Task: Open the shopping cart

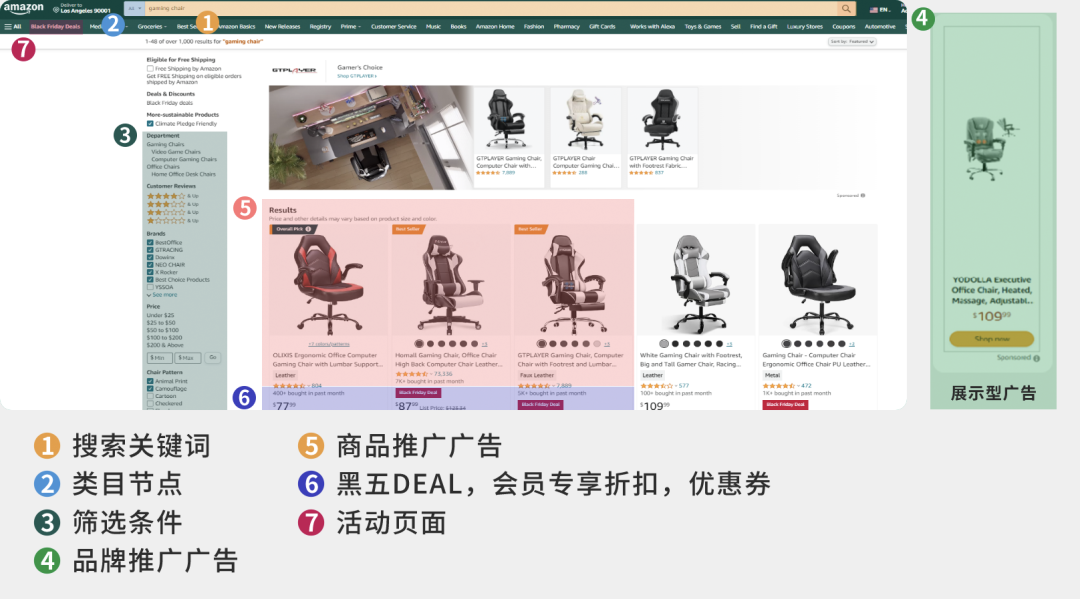Action: click(x=905, y=8)
